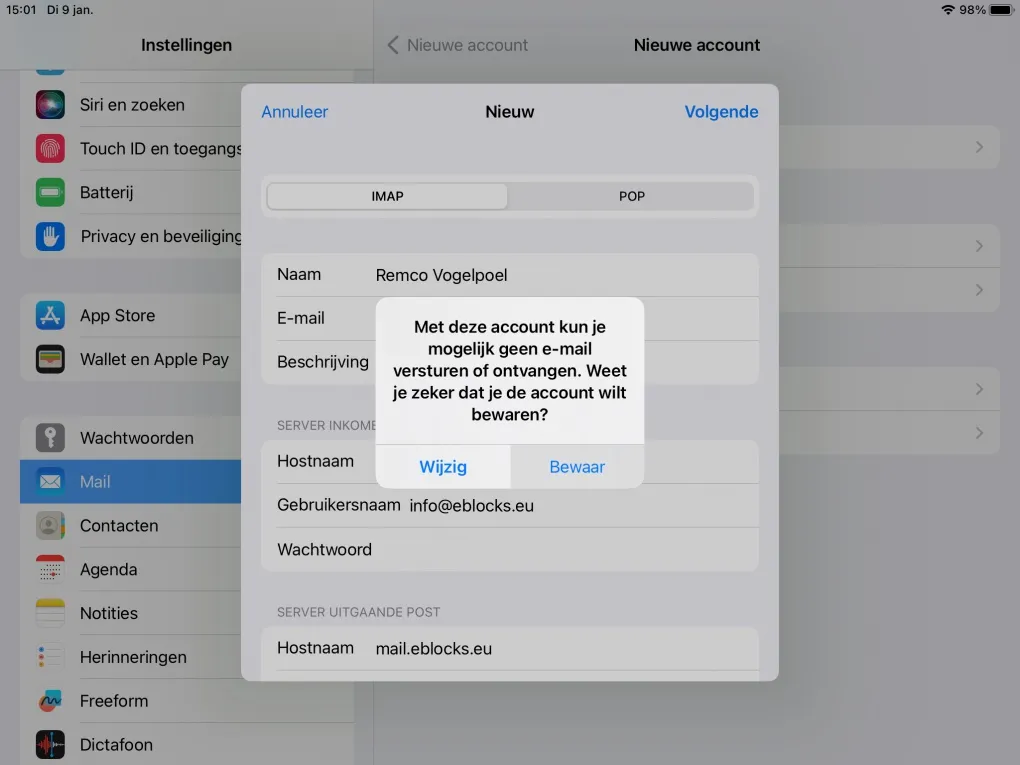
Task: Tap the Siri en zoeken icon
Action: point(50,105)
